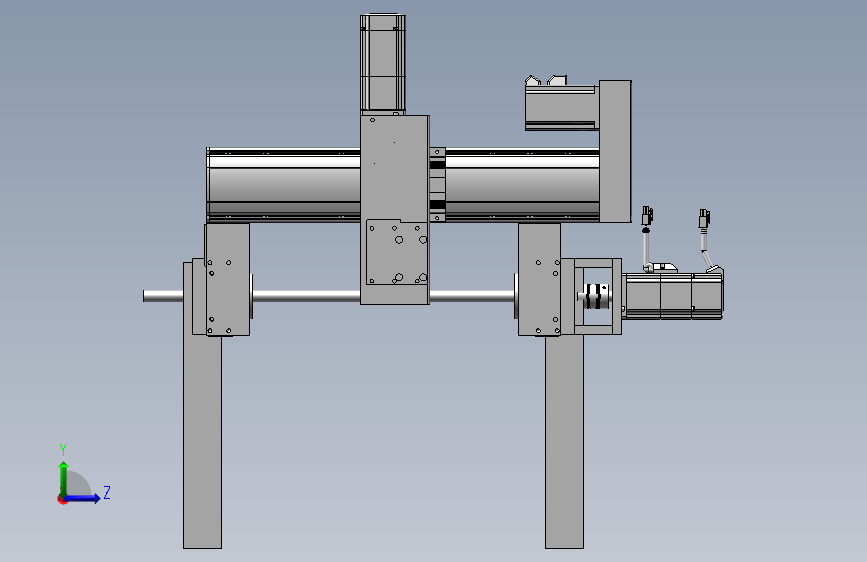
Task: Select the servo motor mounted upper right
Action: 561,107
